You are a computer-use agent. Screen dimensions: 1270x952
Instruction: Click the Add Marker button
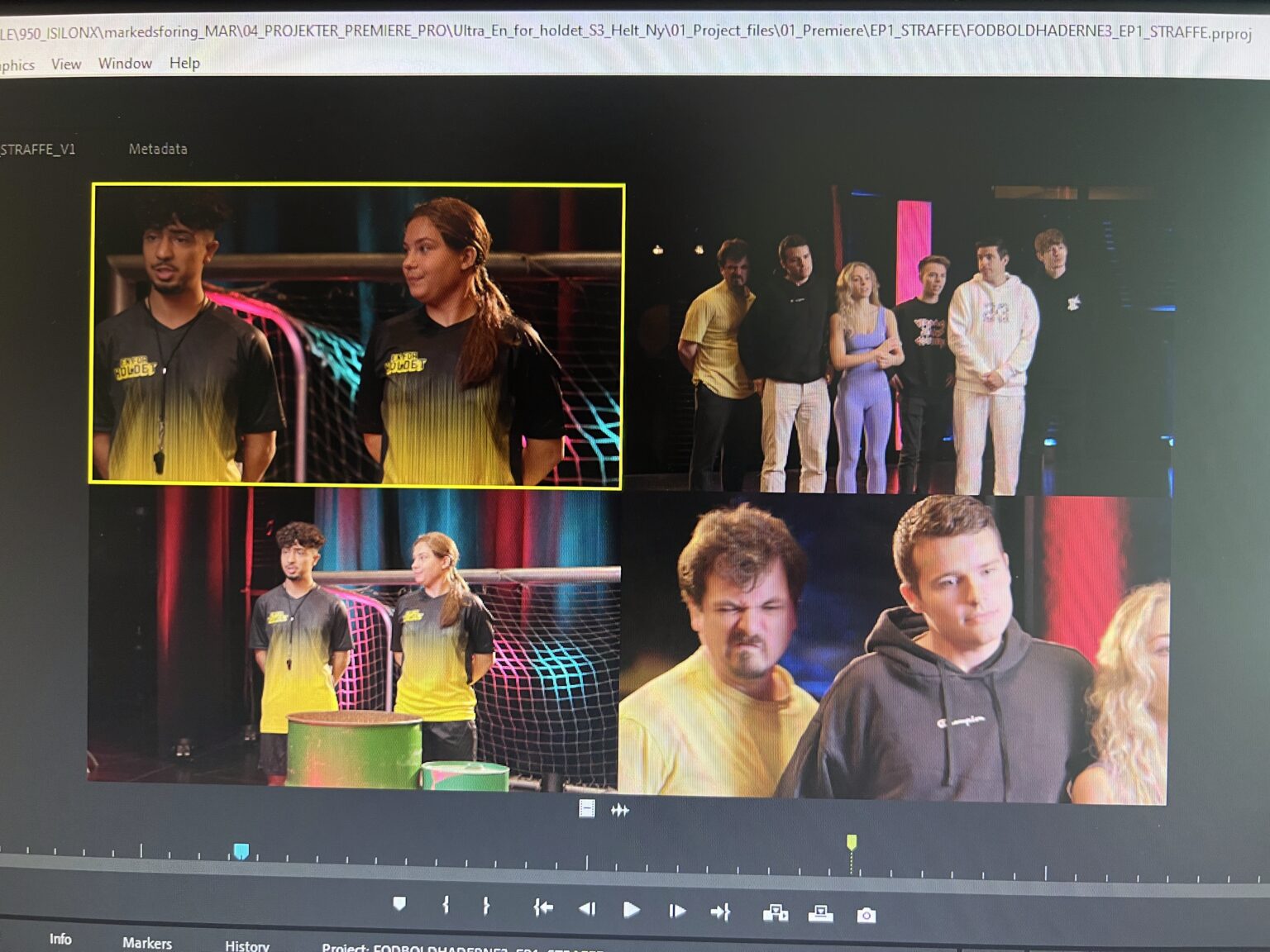pyautogui.click(x=399, y=905)
